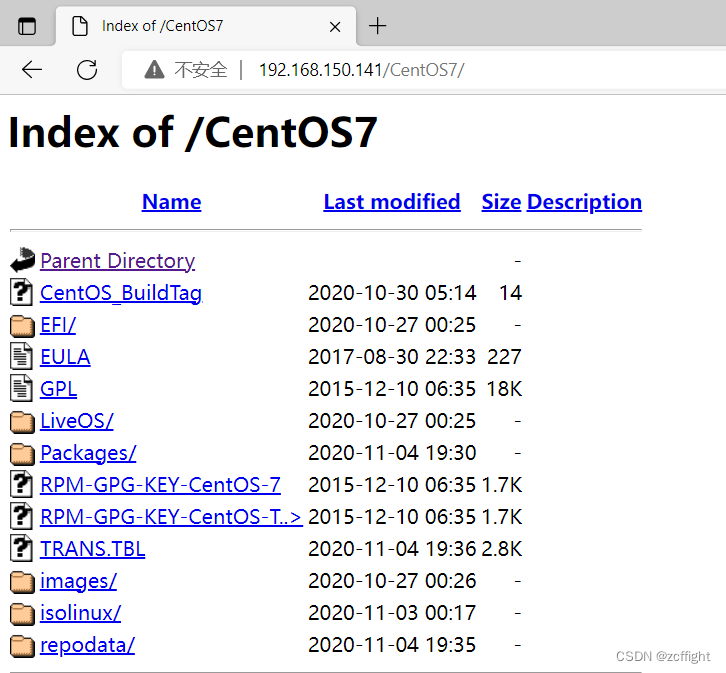Select the Index of /CentOS7 tab
Viewport: 726px width, 673px height.
206,26
